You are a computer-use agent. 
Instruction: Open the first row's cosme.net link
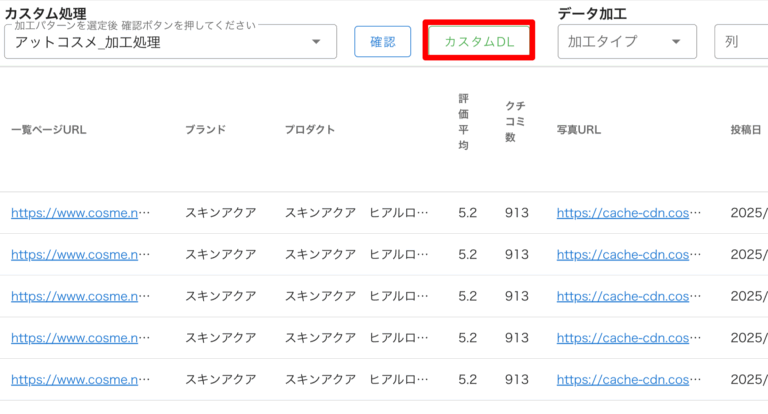coord(80,213)
